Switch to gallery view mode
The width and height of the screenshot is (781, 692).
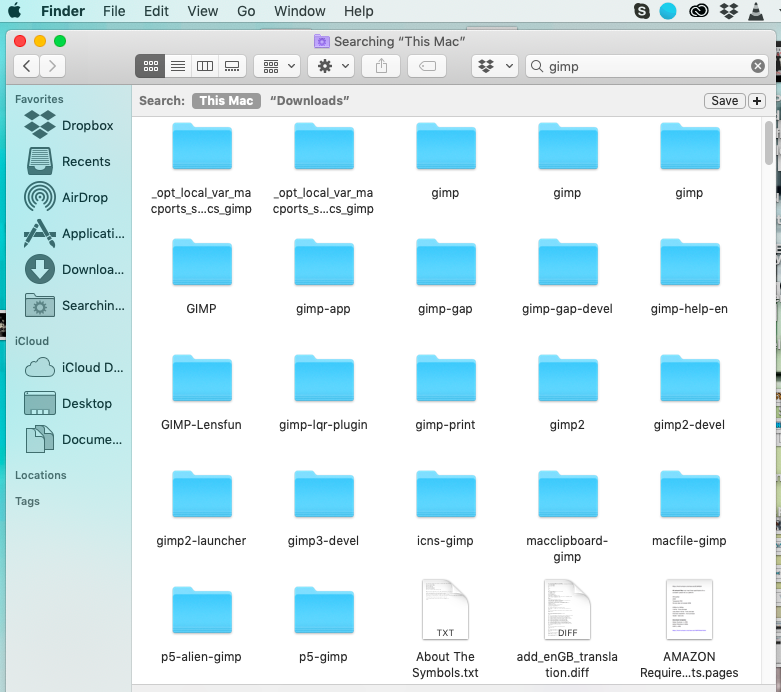click(232, 66)
